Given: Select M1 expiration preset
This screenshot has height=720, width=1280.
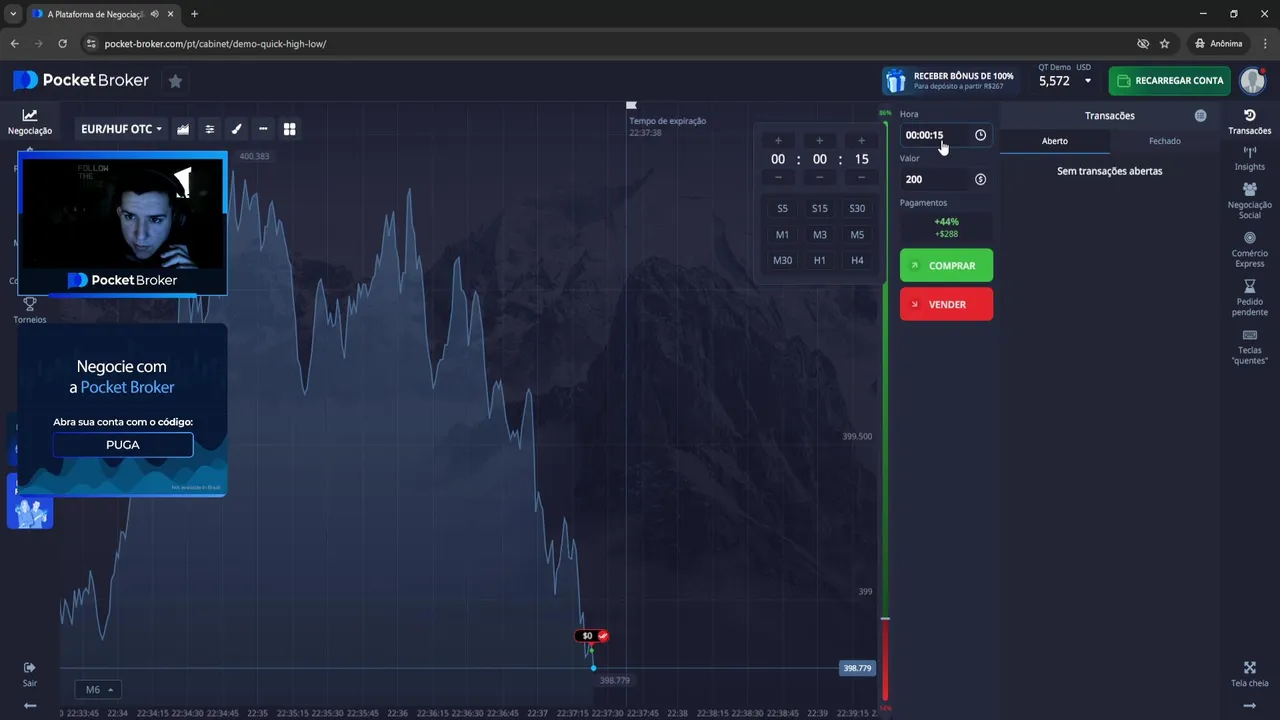Looking at the screenshot, I should pos(782,235).
